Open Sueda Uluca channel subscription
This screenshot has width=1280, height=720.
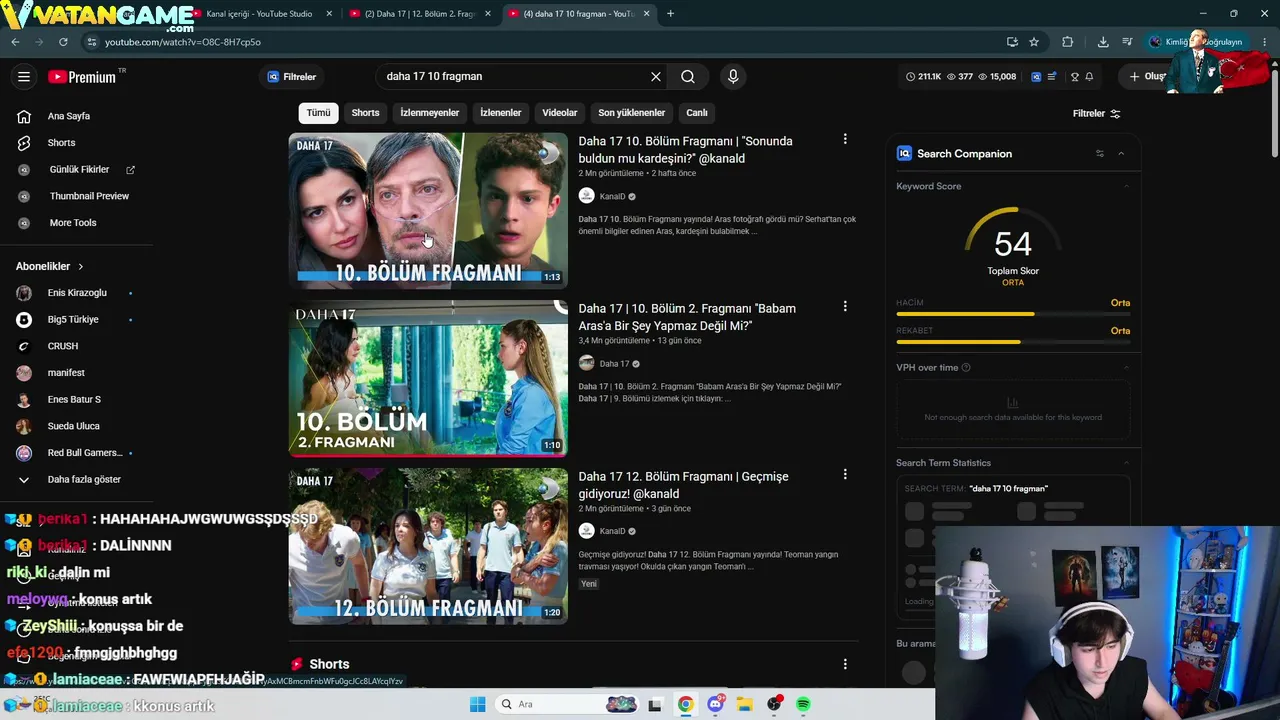[73, 426]
